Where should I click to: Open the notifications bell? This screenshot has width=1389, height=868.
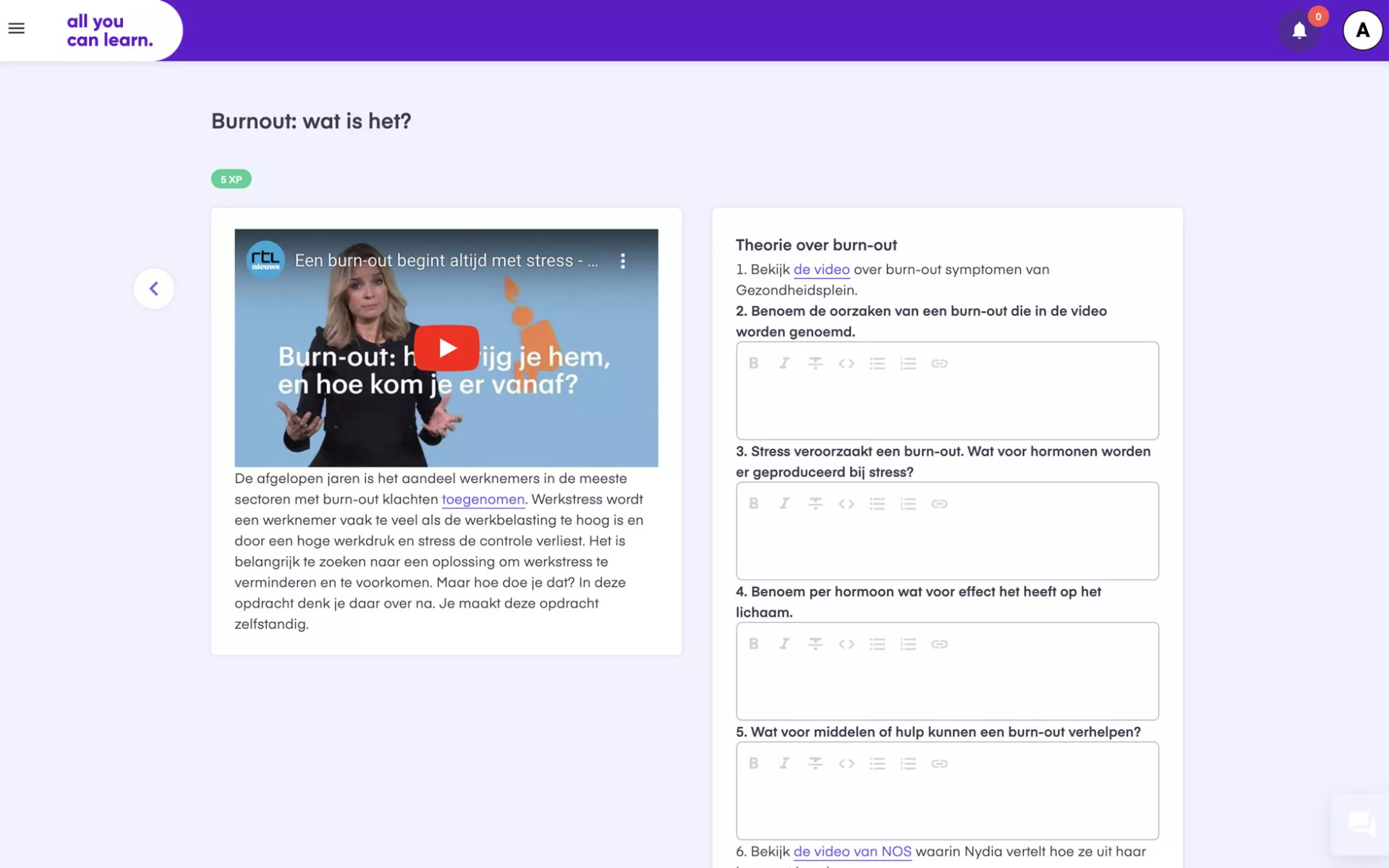1299,30
